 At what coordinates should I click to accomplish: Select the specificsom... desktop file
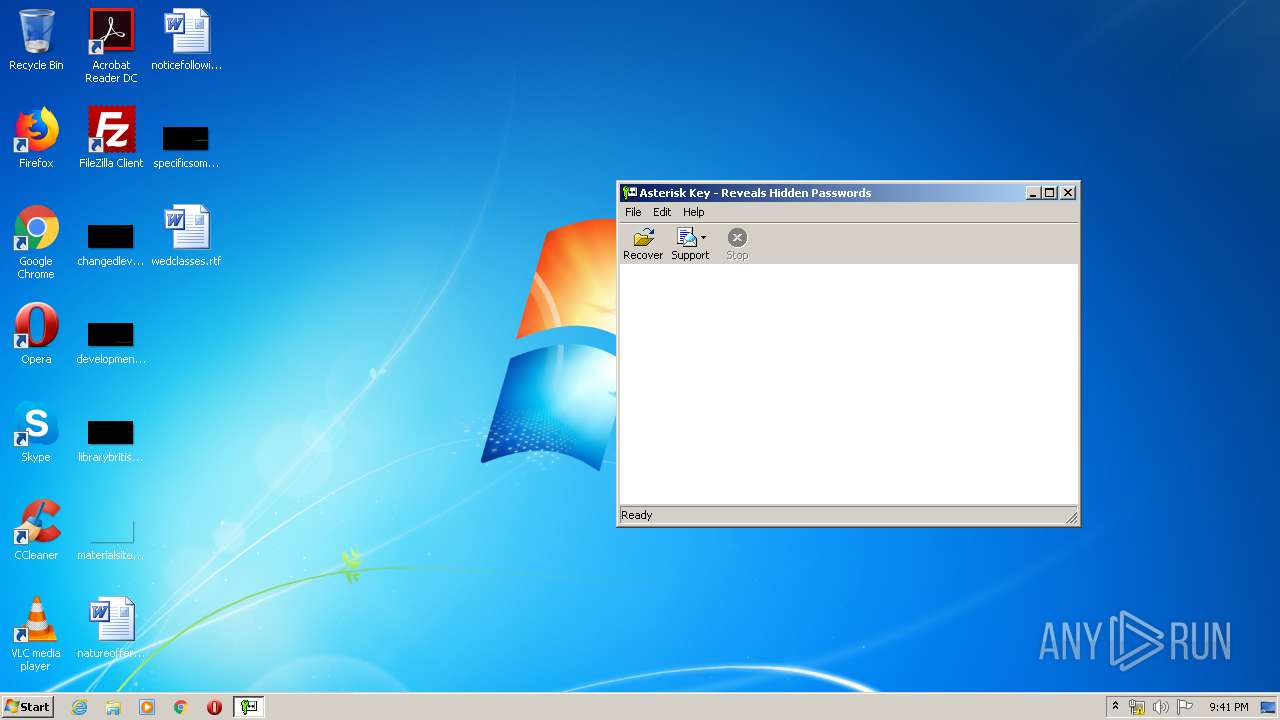186,145
